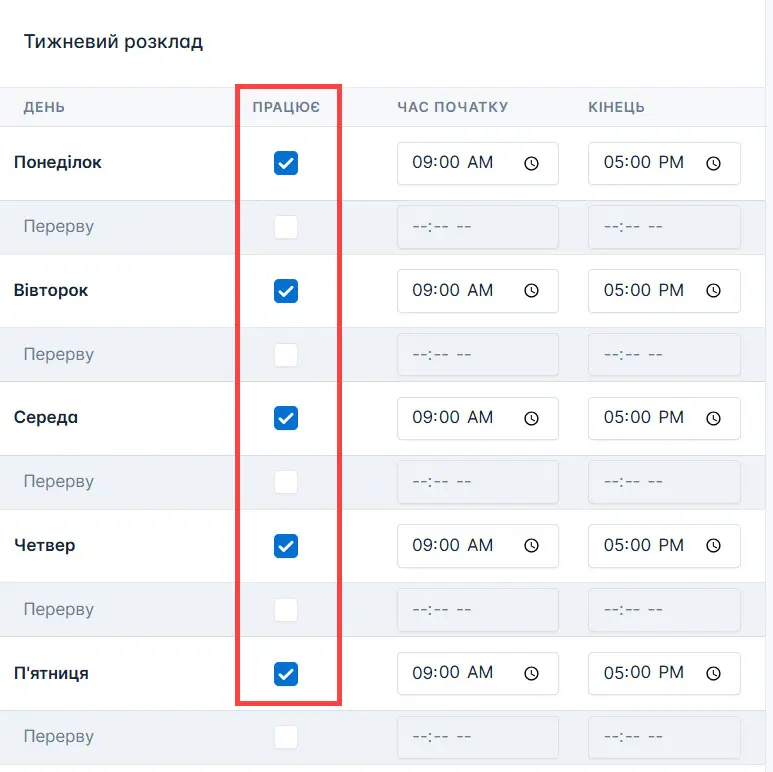
Task: Select the Вівторок day label
Action: [51, 290]
